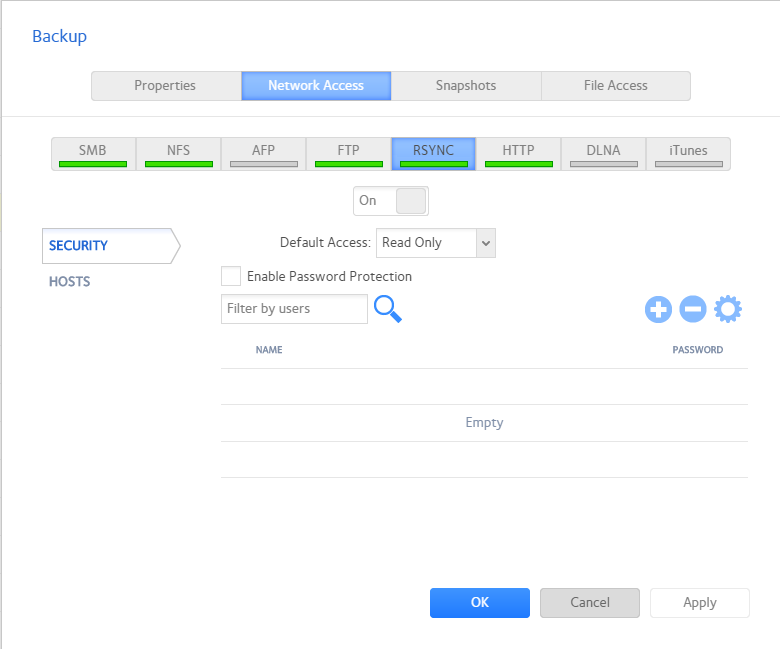Open the HOSTS section
This screenshot has width=780, height=649.
coord(70,282)
